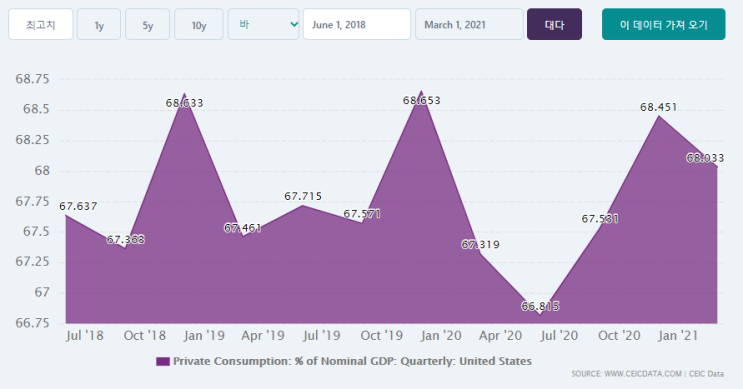Click the 67.319 data point label
The height and width of the screenshot is (389, 743).
point(480,244)
